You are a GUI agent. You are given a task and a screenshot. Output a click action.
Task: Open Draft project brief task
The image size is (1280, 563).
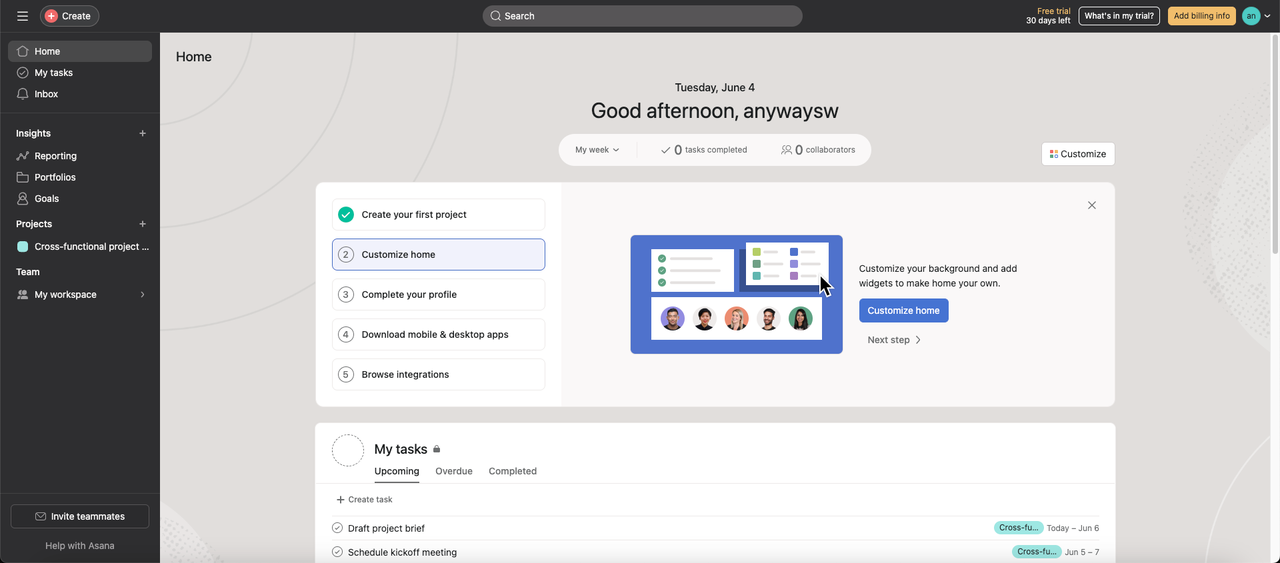(x=386, y=528)
